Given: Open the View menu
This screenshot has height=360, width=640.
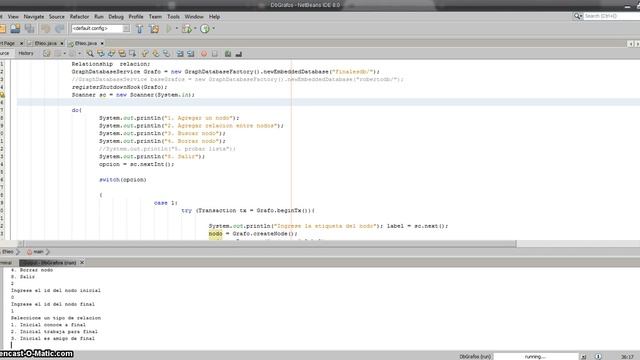Looking at the screenshot, I should 13,17.
